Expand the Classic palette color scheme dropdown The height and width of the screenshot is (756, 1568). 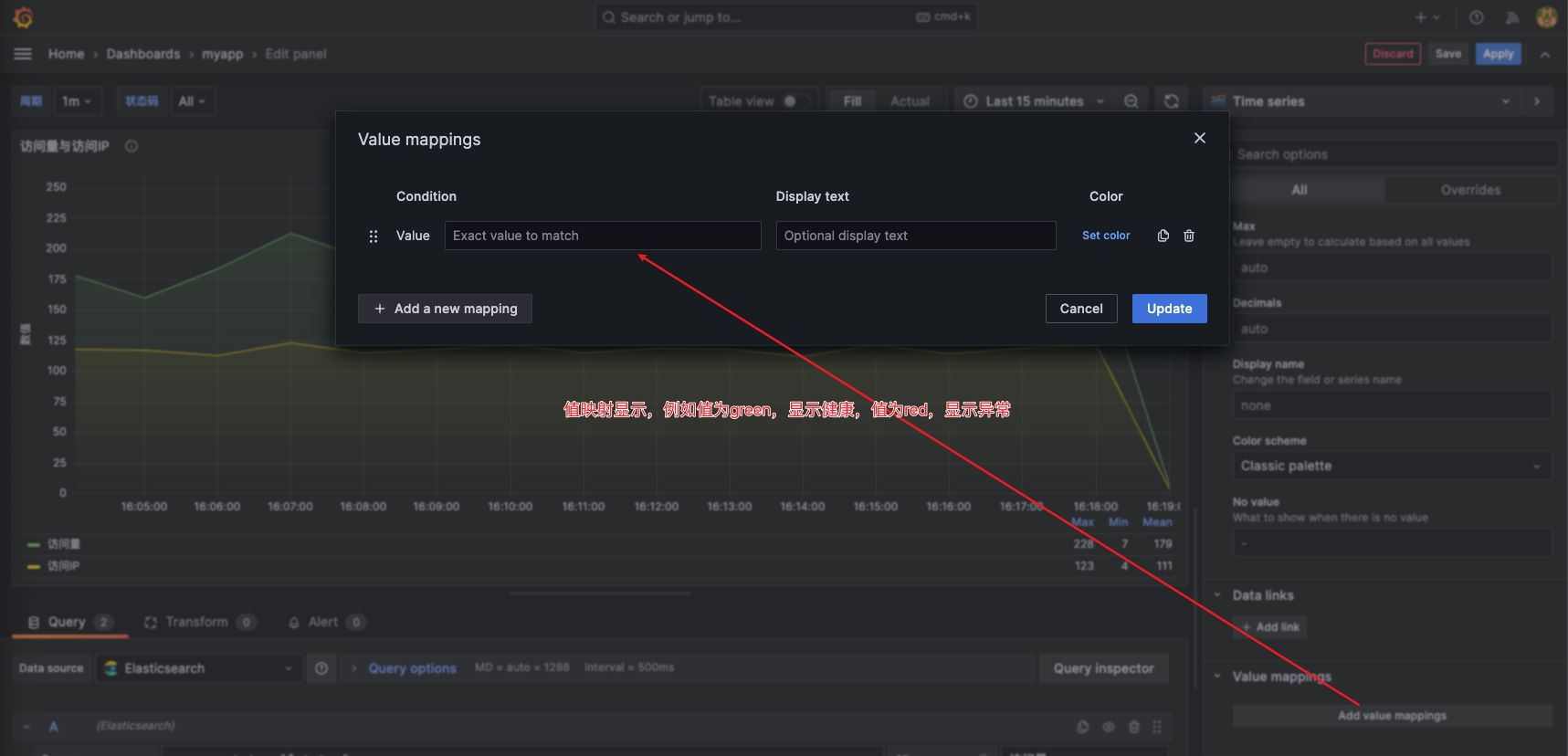tap(1391, 466)
